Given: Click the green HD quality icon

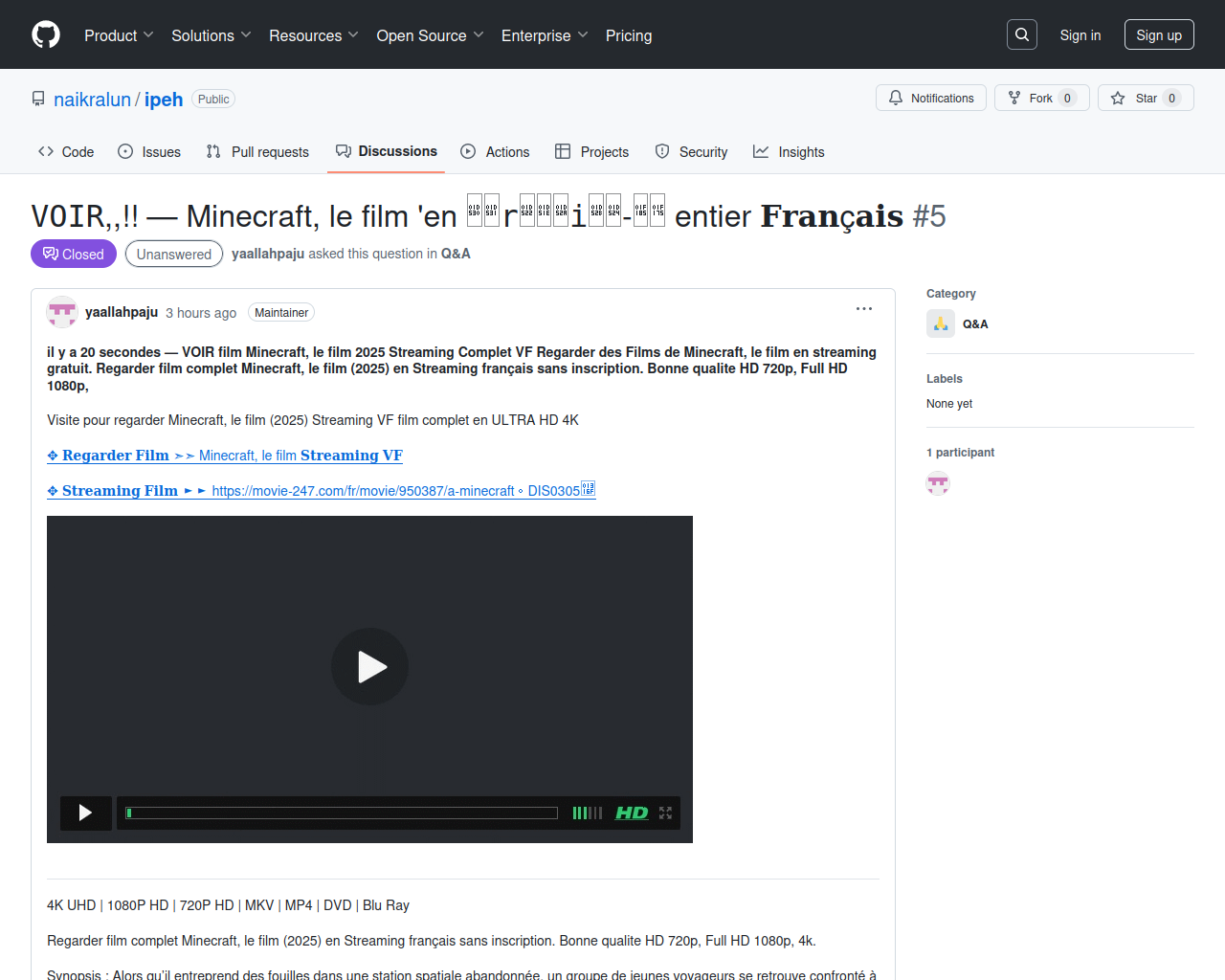Looking at the screenshot, I should (x=632, y=813).
